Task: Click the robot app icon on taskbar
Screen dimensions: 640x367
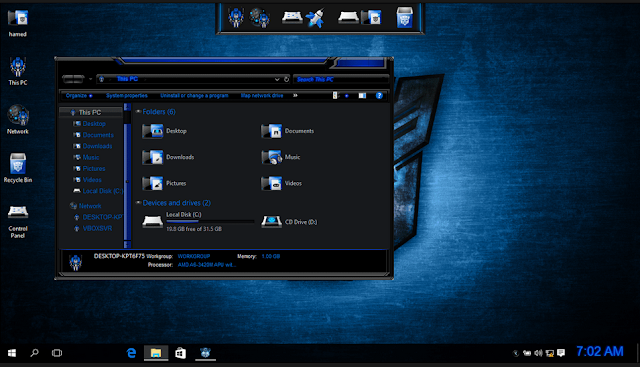Action: click(205, 353)
